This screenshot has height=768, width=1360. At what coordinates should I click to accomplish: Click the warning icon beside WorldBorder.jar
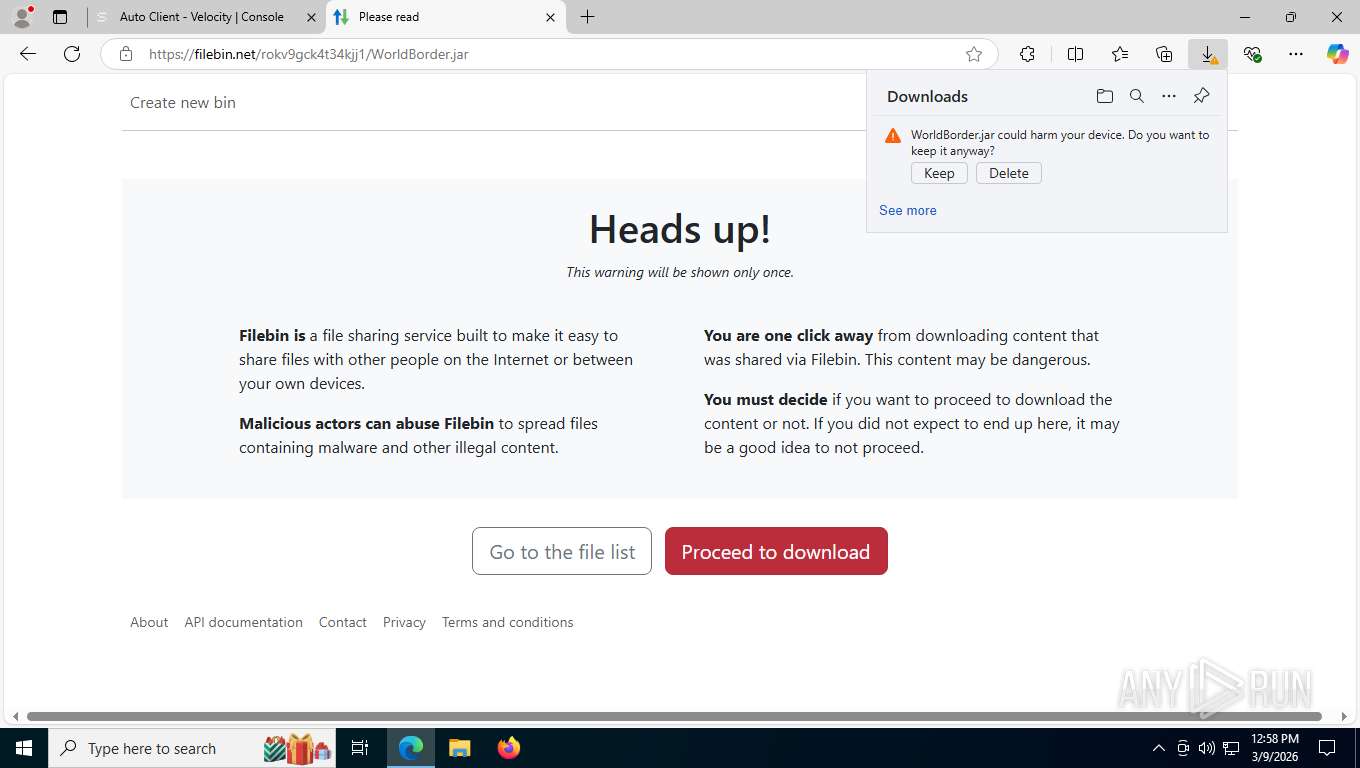pyautogui.click(x=893, y=136)
